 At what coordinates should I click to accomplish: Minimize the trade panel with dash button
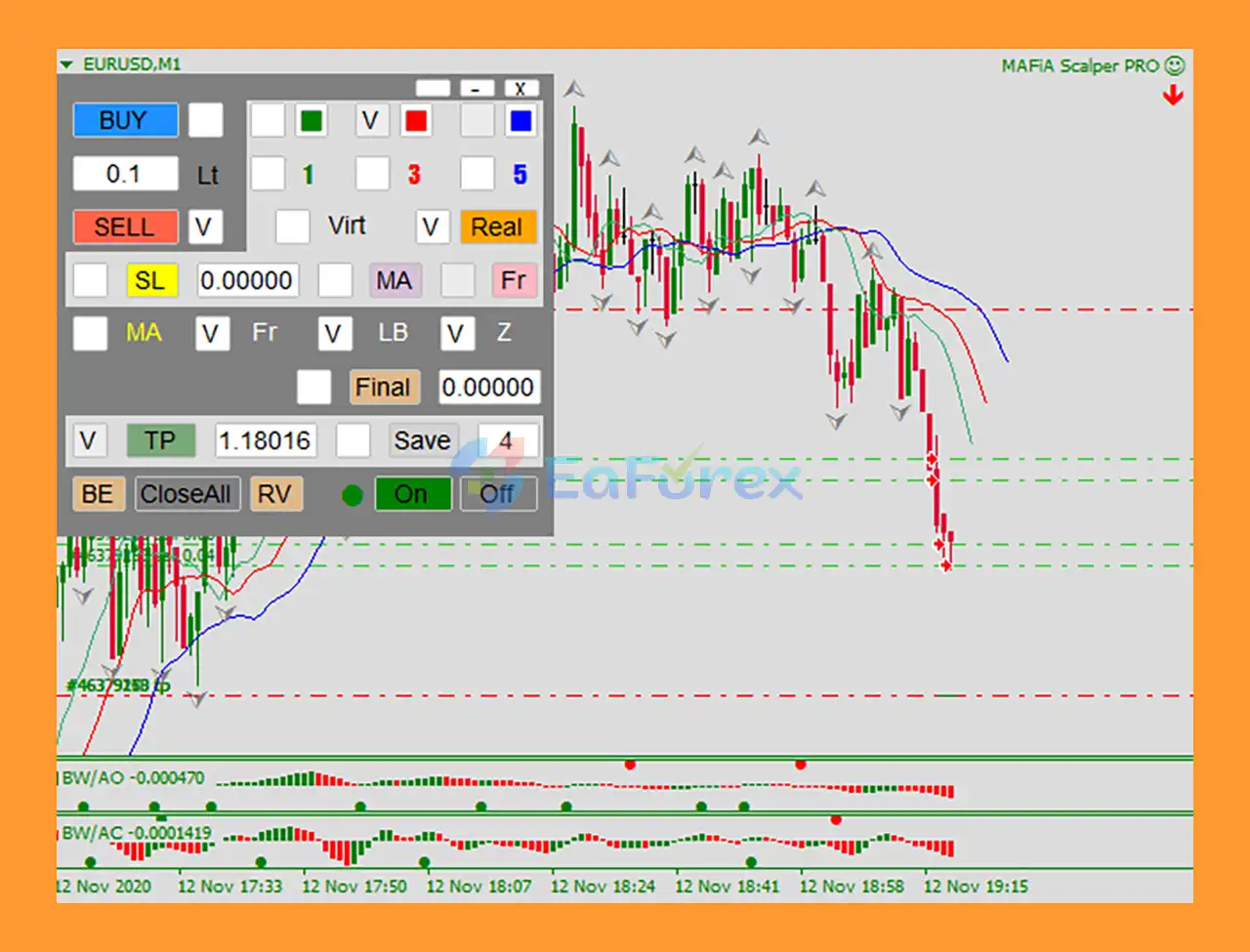pyautogui.click(x=476, y=88)
